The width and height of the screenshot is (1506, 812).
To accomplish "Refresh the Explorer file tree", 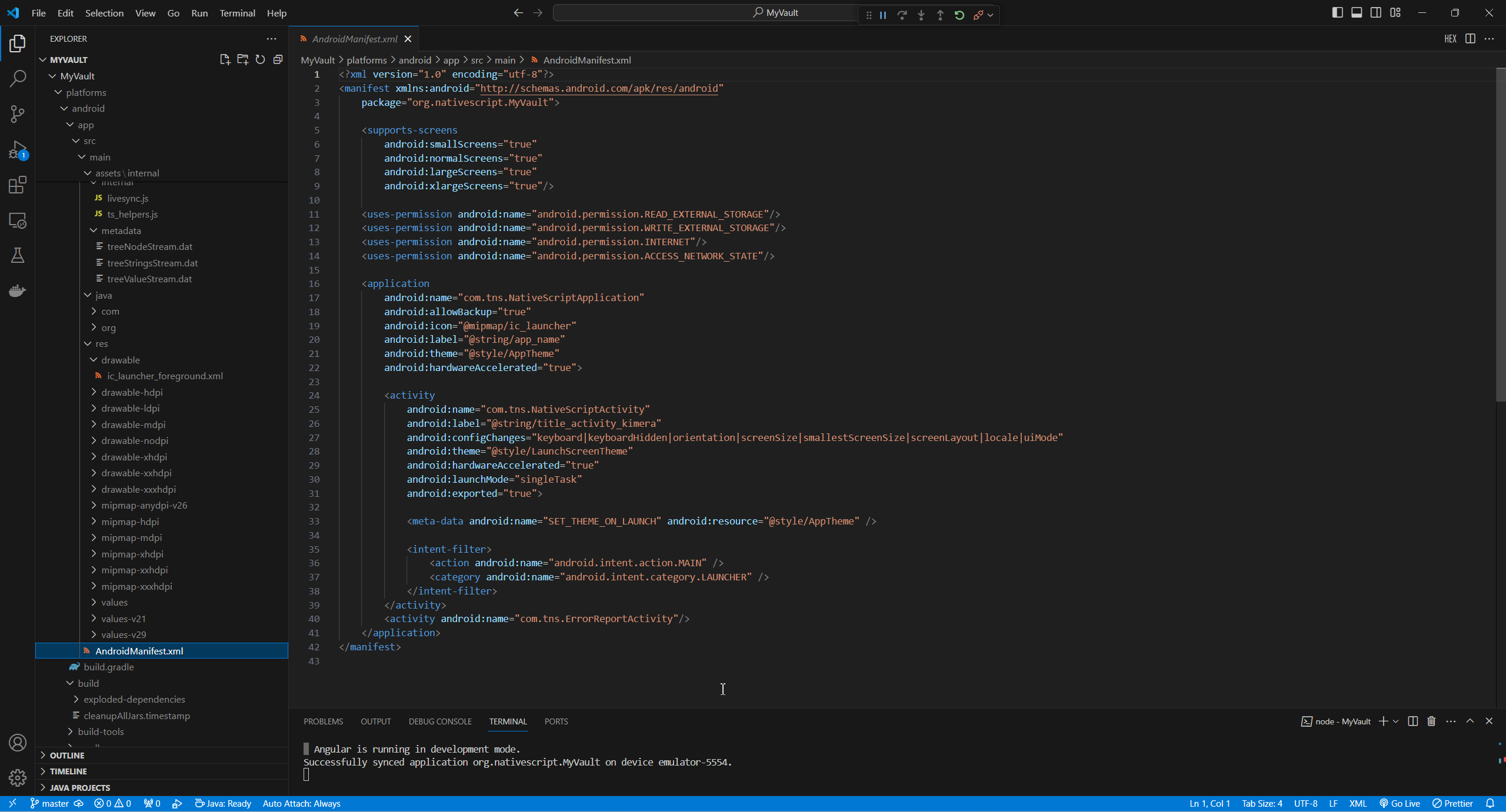I will pos(260,59).
